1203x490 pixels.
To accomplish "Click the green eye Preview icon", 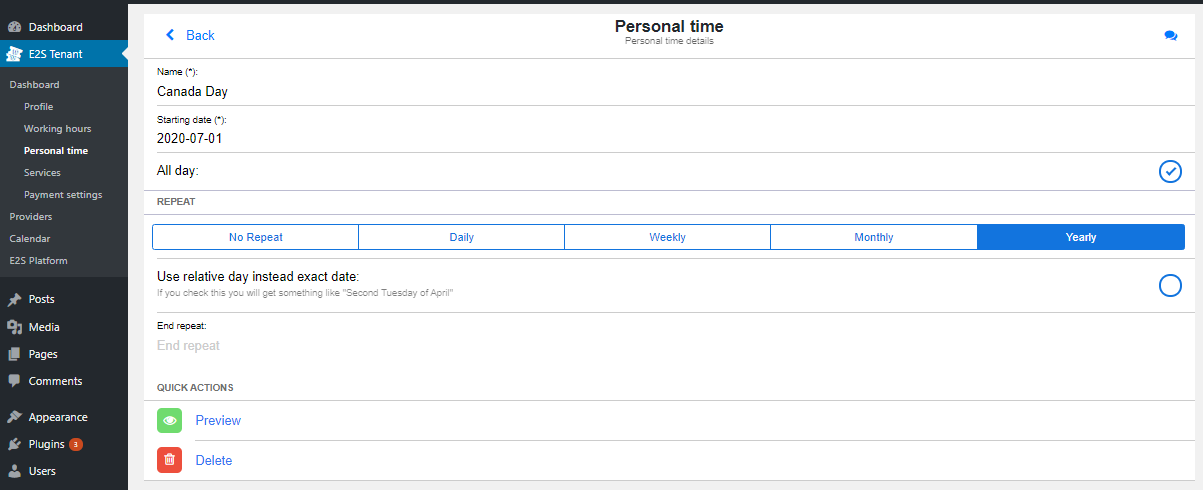I will 170,421.
